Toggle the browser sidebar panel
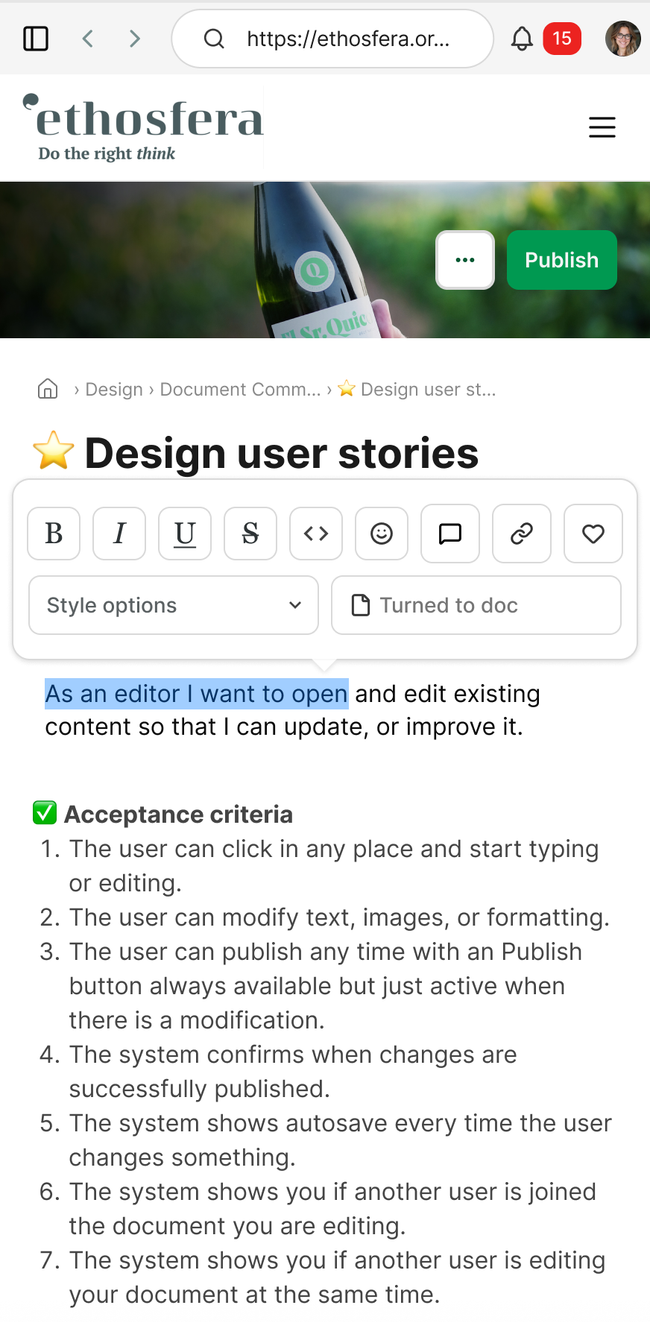Image resolution: width=650 pixels, height=1322 pixels. (x=36, y=39)
